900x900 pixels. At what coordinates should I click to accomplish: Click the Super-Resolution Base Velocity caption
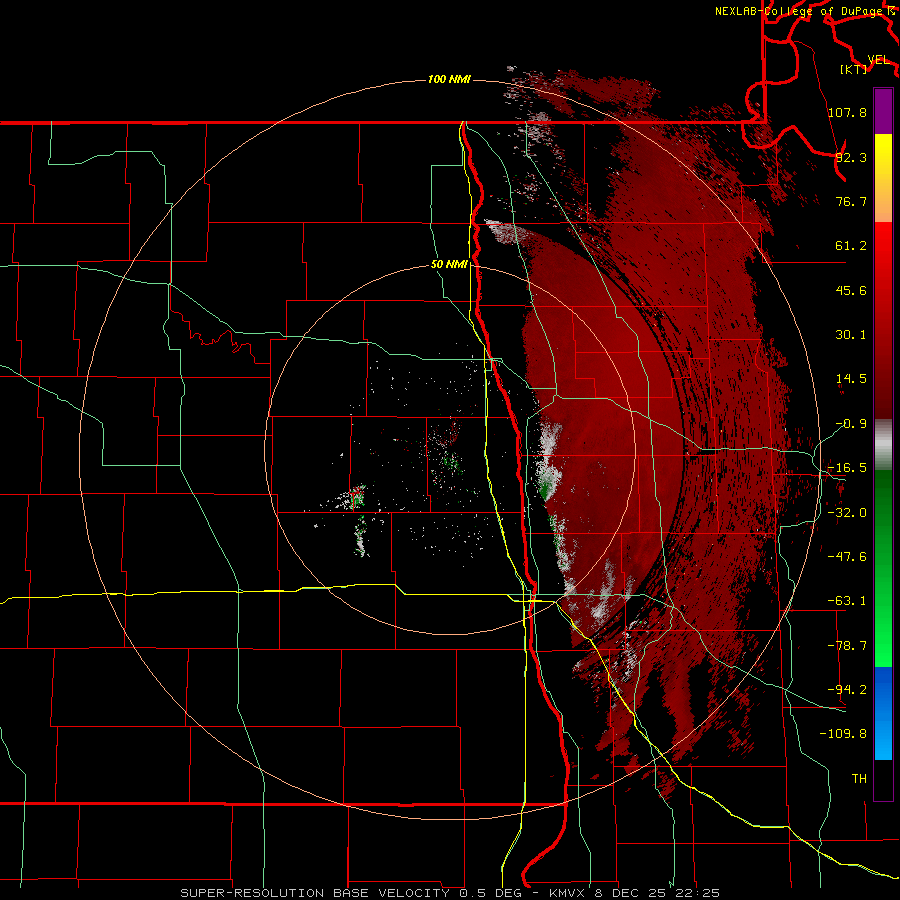click(x=450, y=893)
